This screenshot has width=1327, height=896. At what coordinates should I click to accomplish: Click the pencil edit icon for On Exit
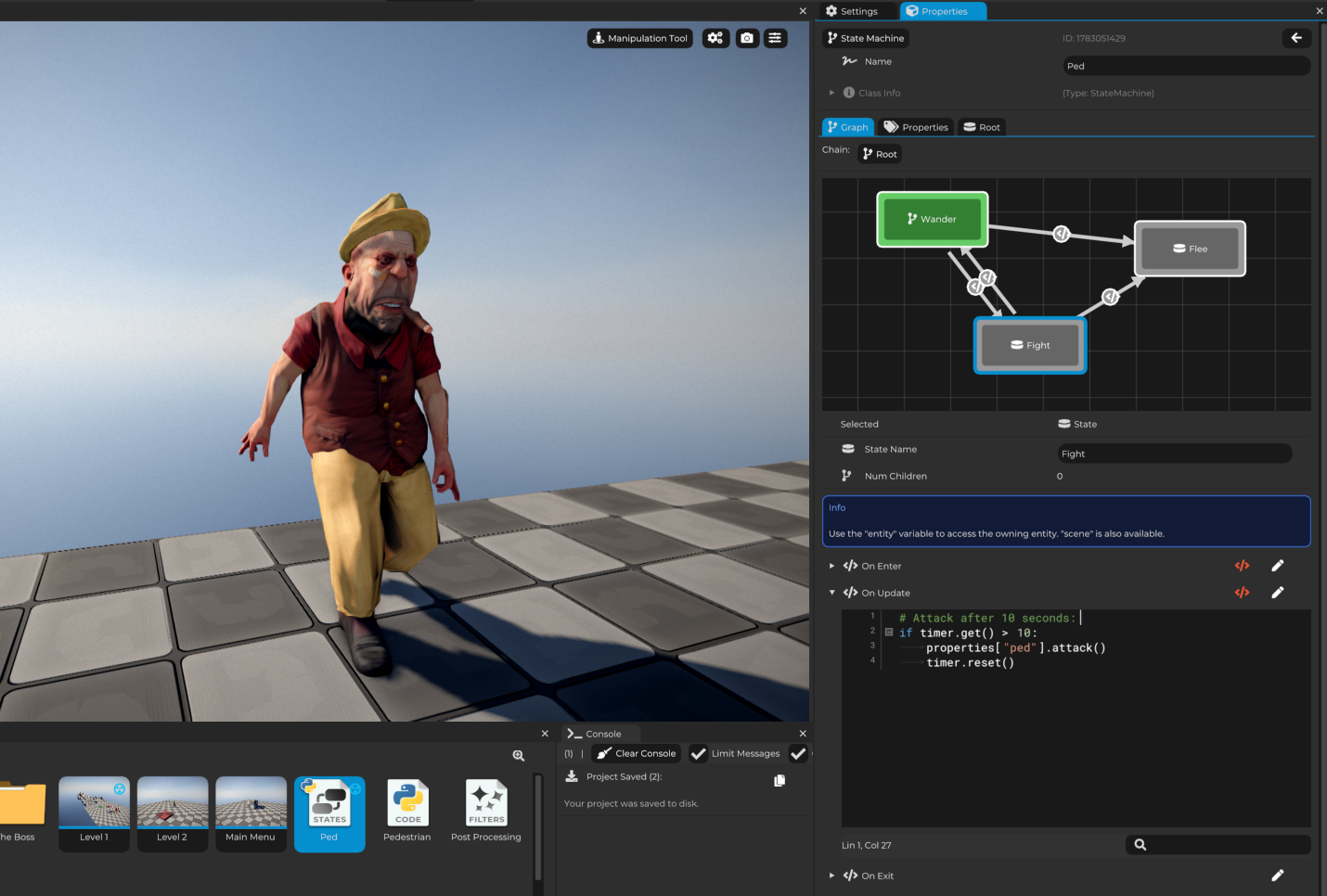point(1278,875)
